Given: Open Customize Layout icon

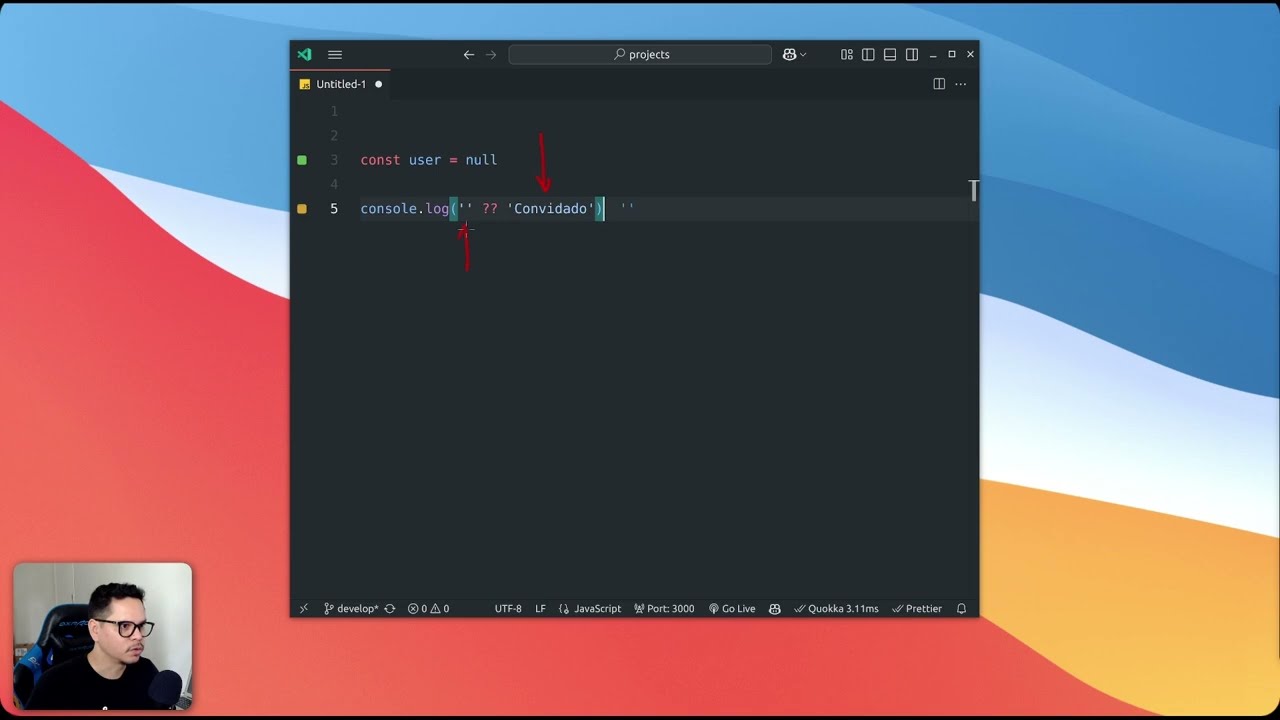Looking at the screenshot, I should [x=847, y=55].
